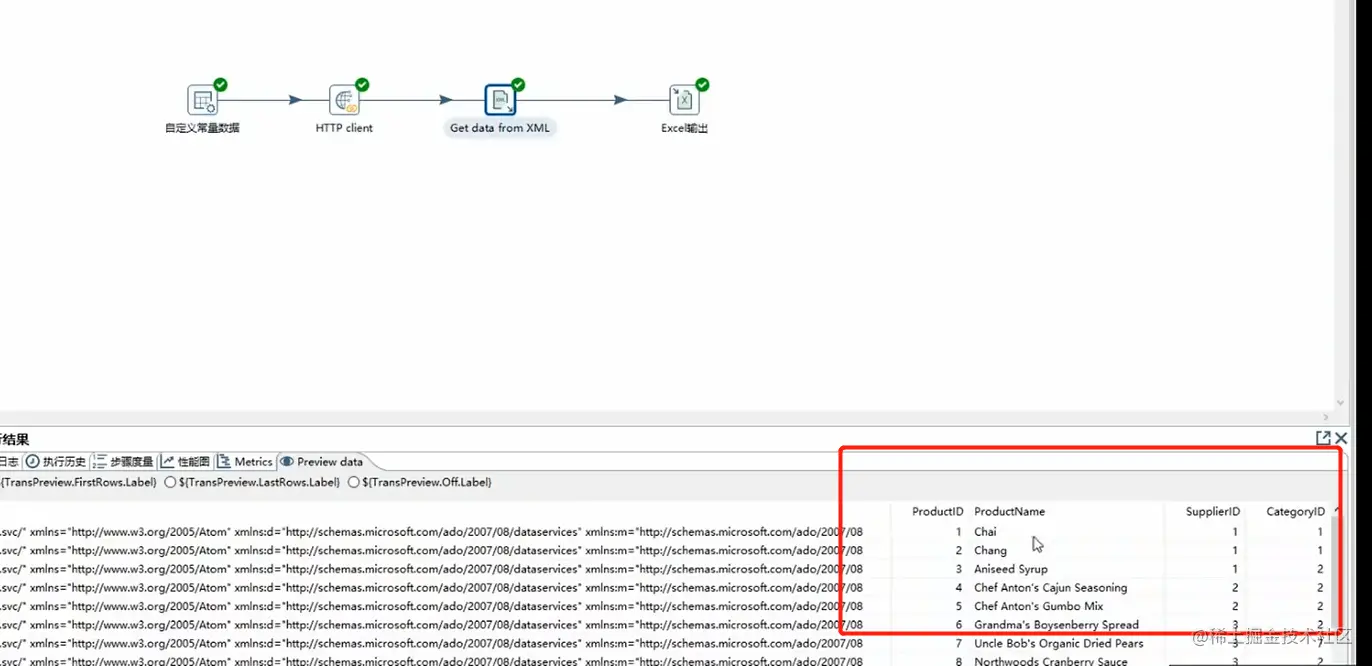Select the TransPreview.Off radio button
Image resolution: width=1372 pixels, height=666 pixels.
point(354,482)
